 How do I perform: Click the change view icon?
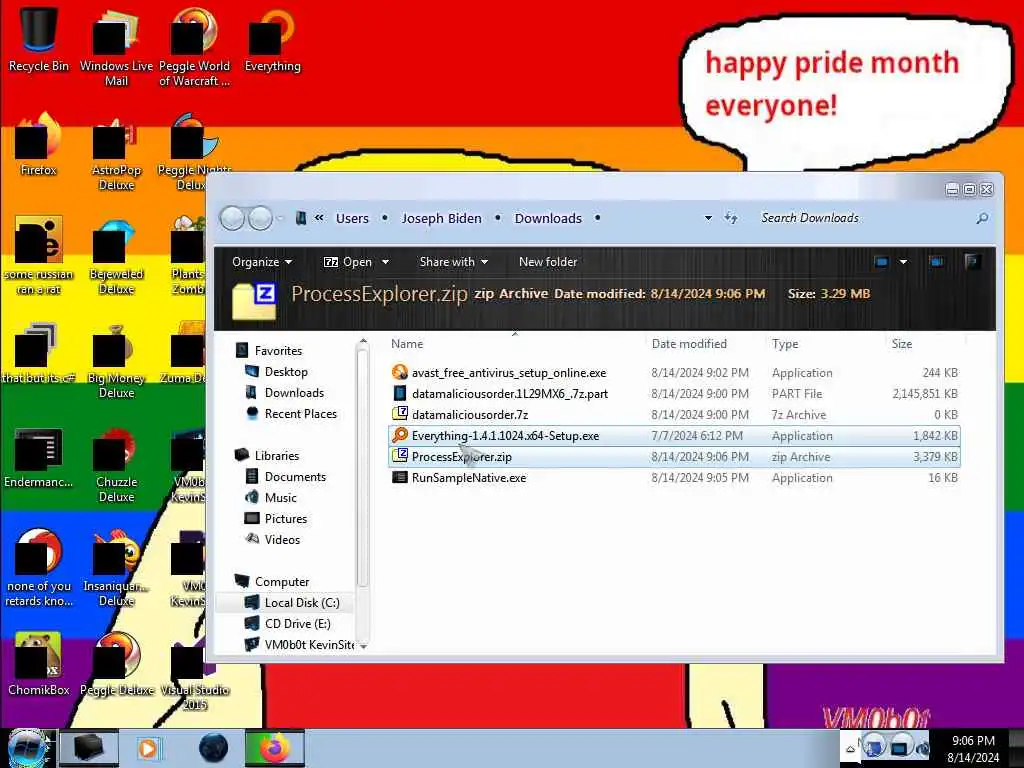881,262
